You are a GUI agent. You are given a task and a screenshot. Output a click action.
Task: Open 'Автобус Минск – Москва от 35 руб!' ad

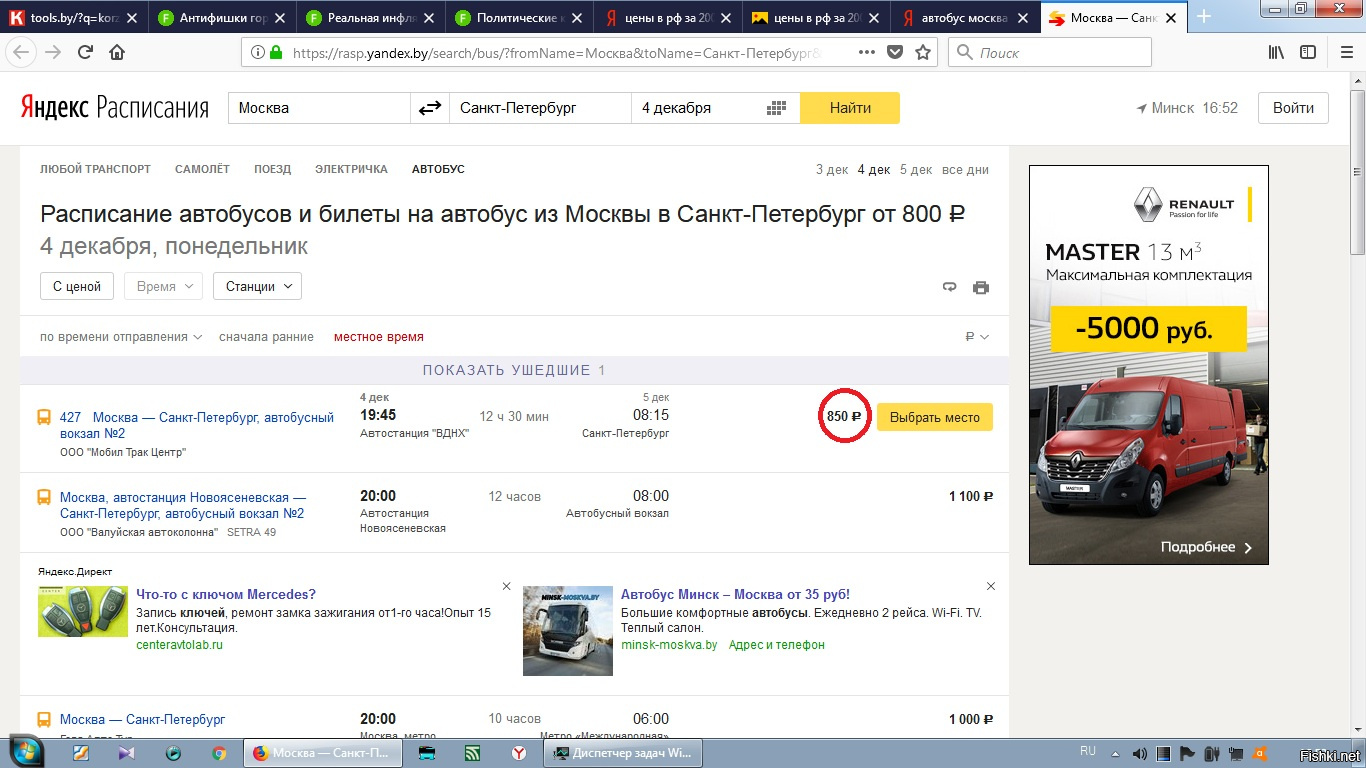pyautogui.click(x=735, y=594)
